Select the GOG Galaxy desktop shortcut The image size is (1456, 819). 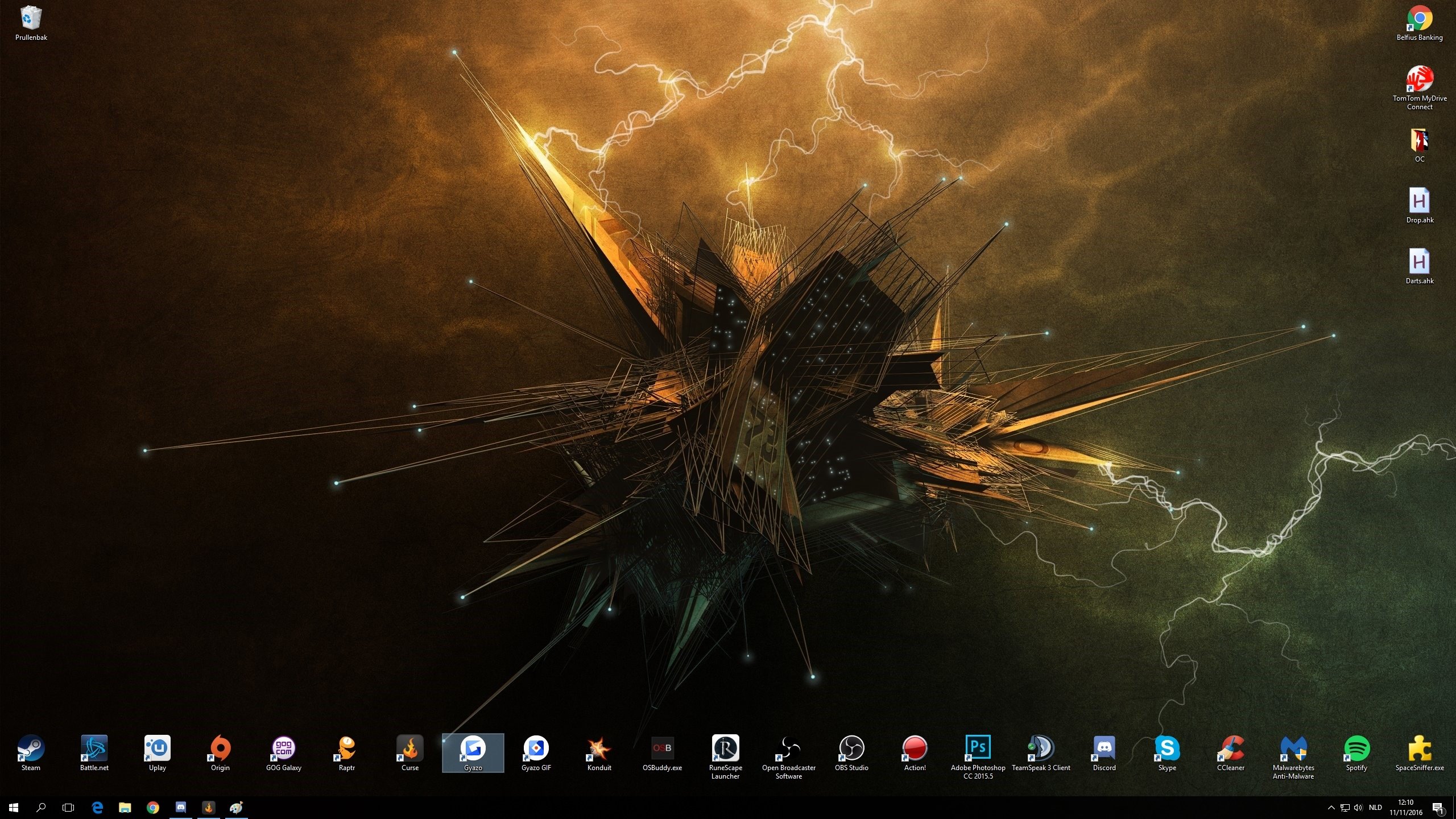[x=283, y=753]
